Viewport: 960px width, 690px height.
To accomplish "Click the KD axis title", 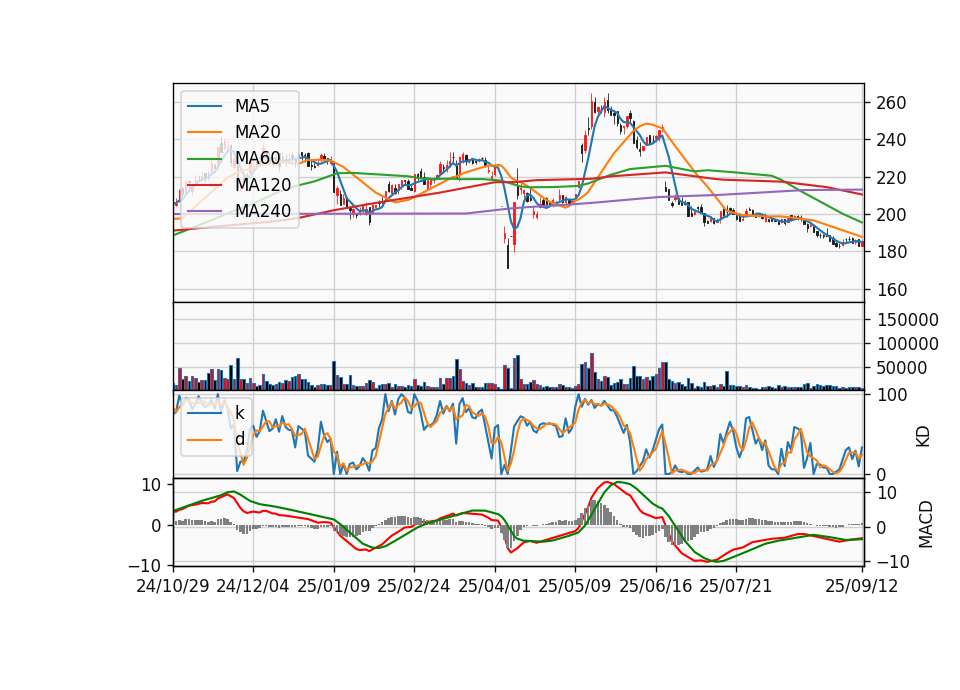I will point(923,437).
